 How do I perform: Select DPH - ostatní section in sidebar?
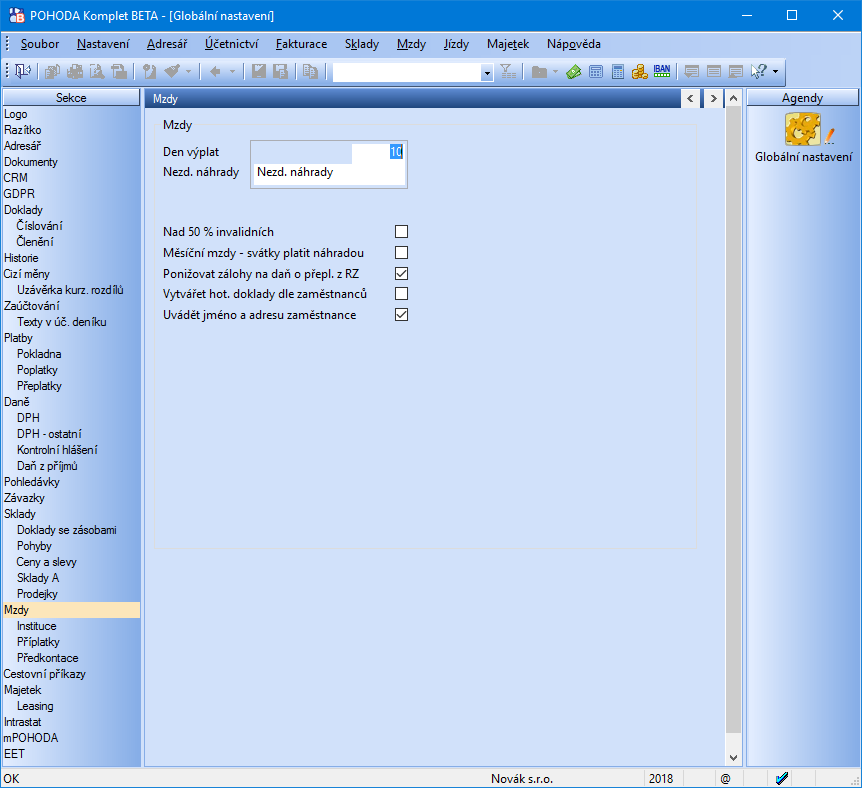[x=49, y=434]
